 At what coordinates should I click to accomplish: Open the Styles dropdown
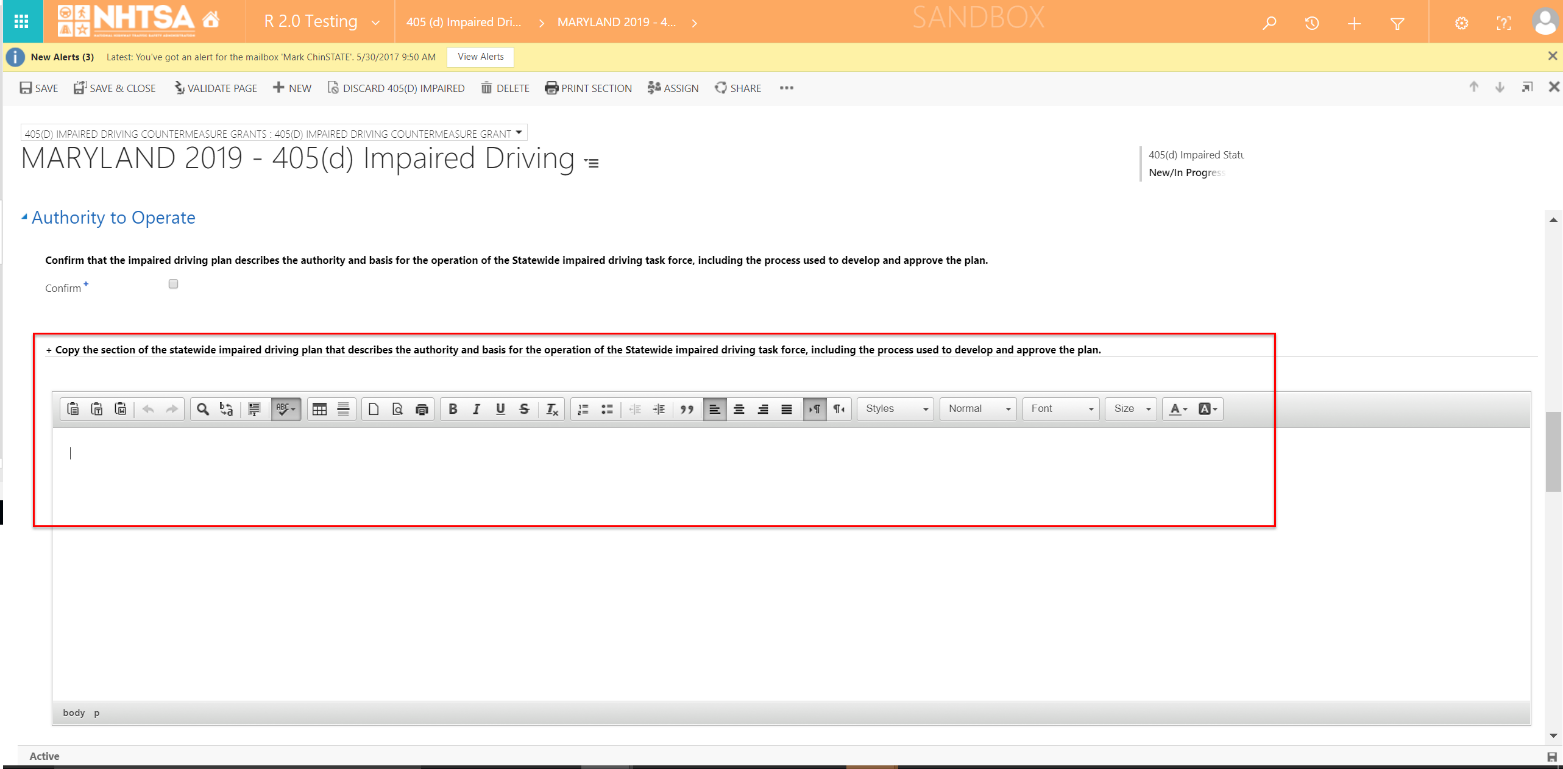click(x=896, y=409)
